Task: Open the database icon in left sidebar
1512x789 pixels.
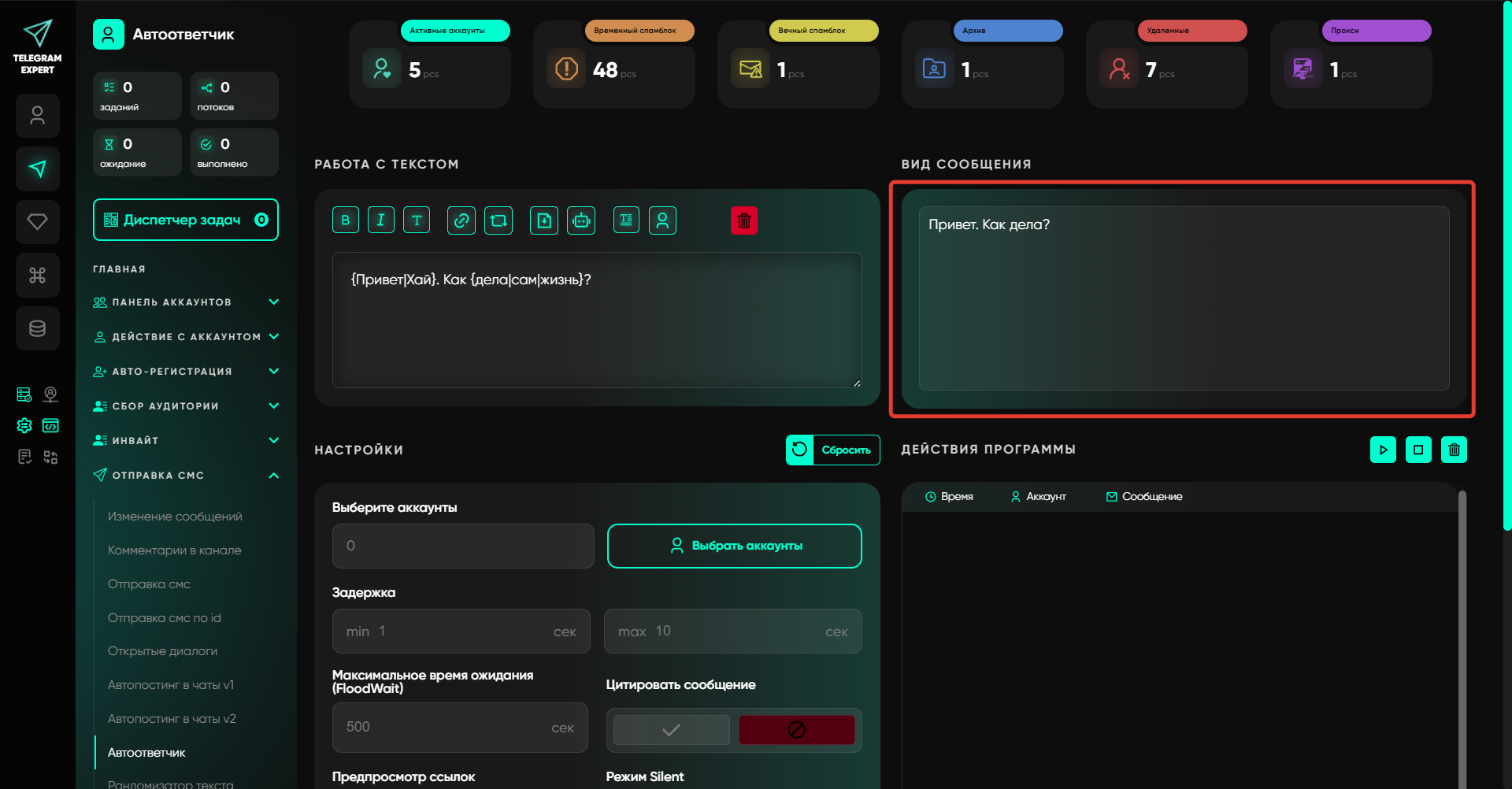Action: pos(37,328)
